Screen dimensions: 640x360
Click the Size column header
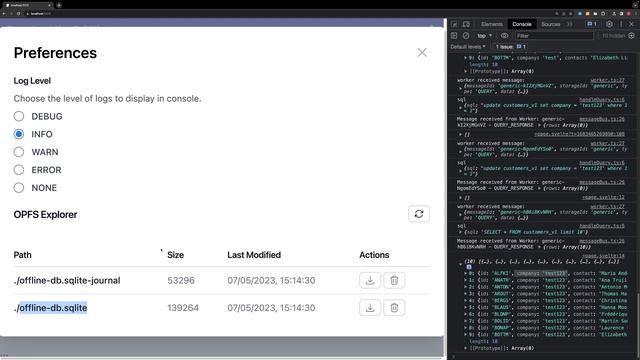176,255
